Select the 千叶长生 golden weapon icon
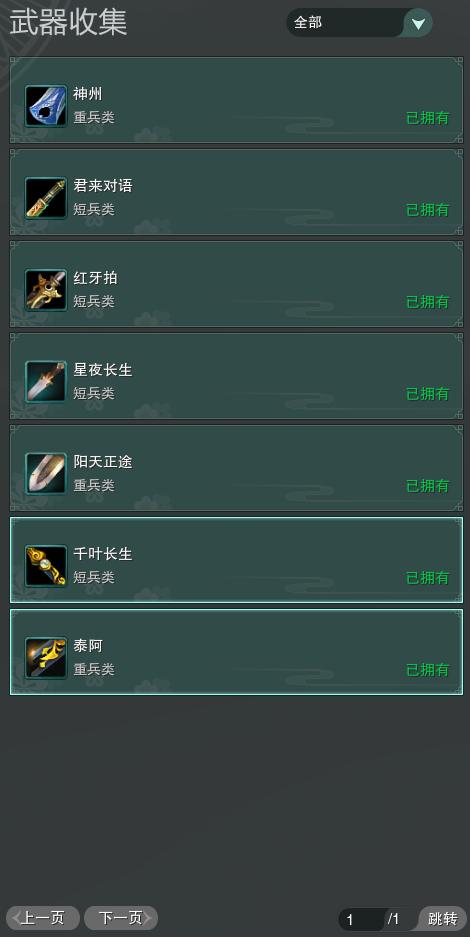The width and height of the screenshot is (470, 937). click(x=46, y=566)
